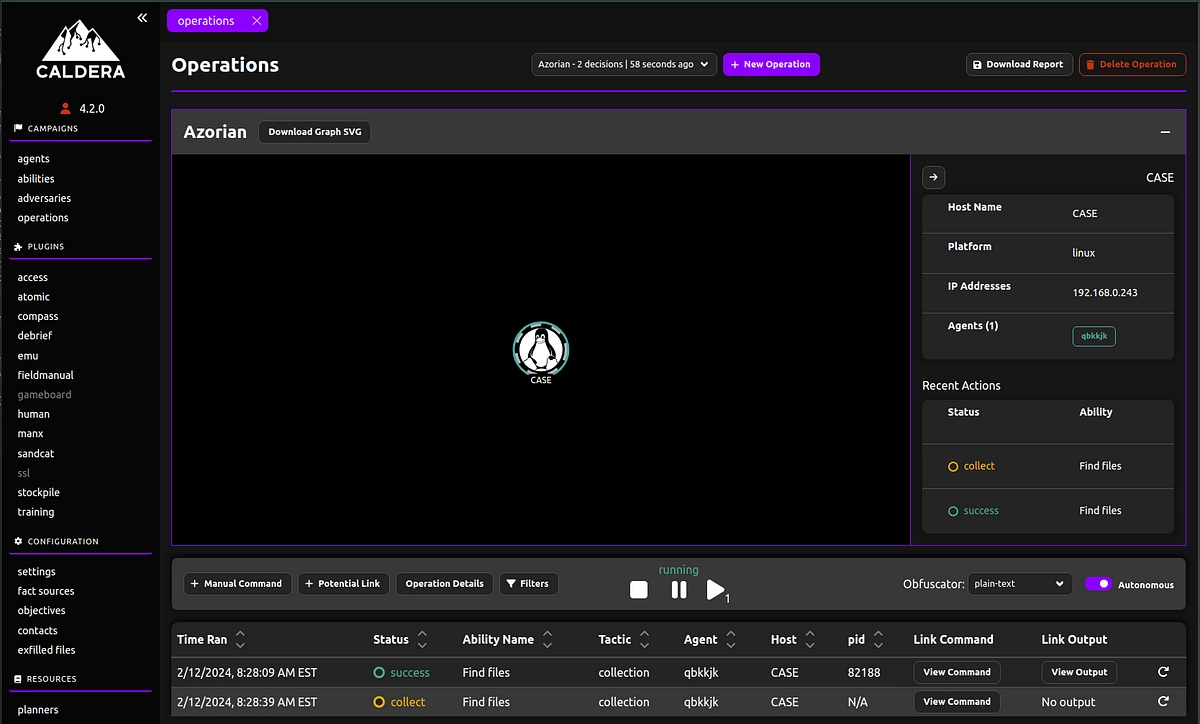1200x724 pixels.
Task: View Command for the collect row
Action: [x=957, y=701]
